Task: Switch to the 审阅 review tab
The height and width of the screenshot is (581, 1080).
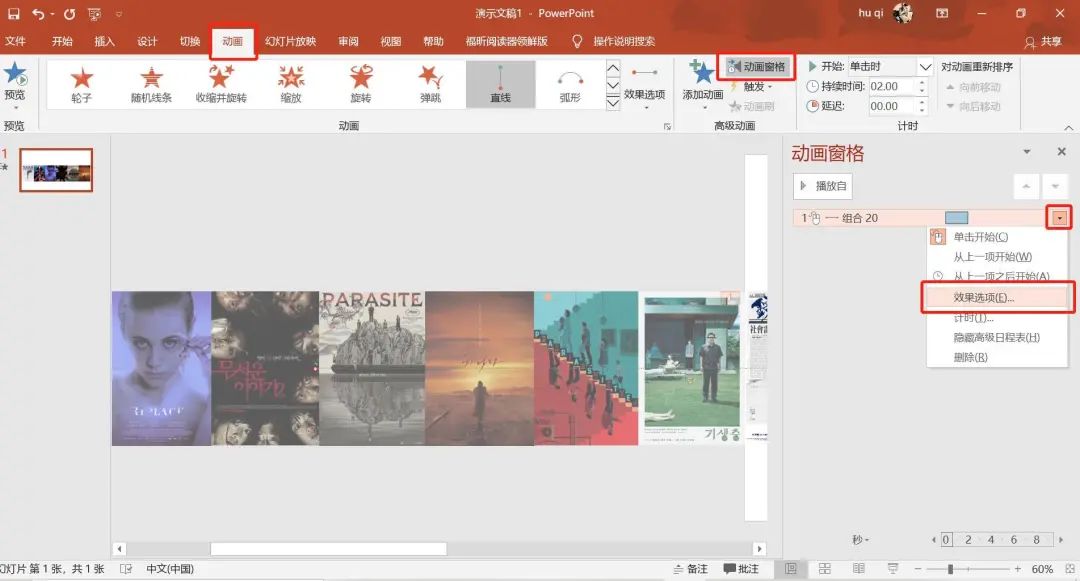Action: click(348, 41)
